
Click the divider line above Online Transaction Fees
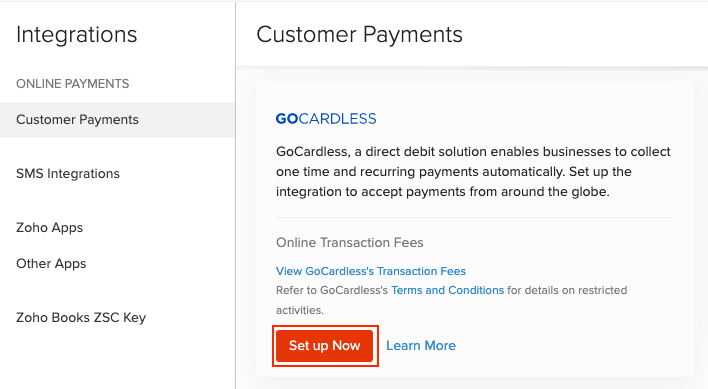point(475,218)
